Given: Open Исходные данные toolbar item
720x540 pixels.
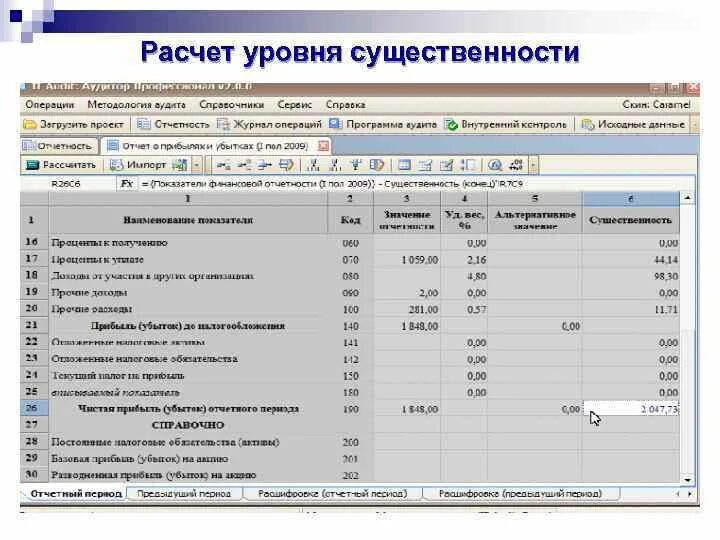Looking at the screenshot, I should (633, 124).
